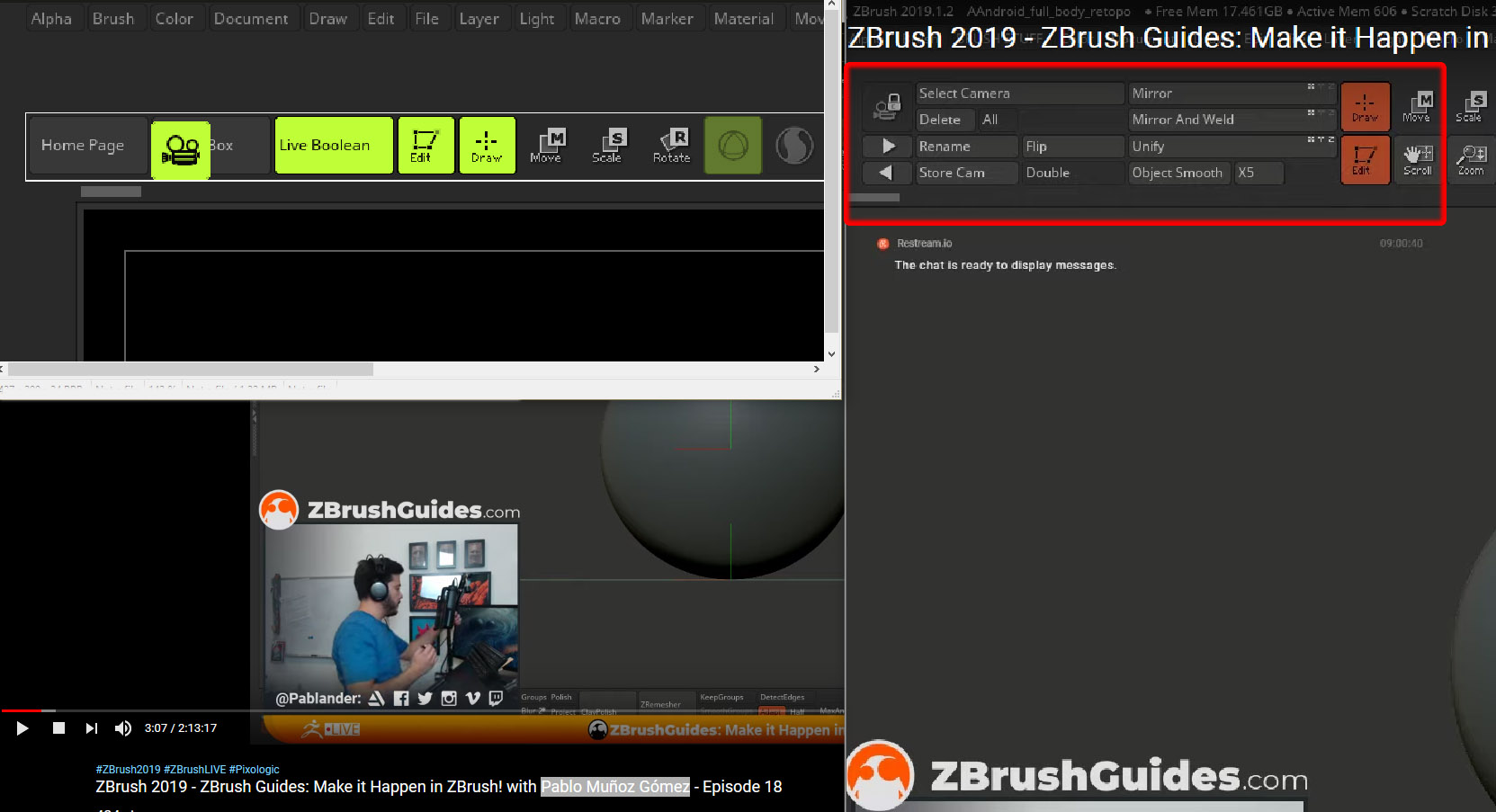Click the previous camera left-arrow button

pyautogui.click(x=887, y=172)
